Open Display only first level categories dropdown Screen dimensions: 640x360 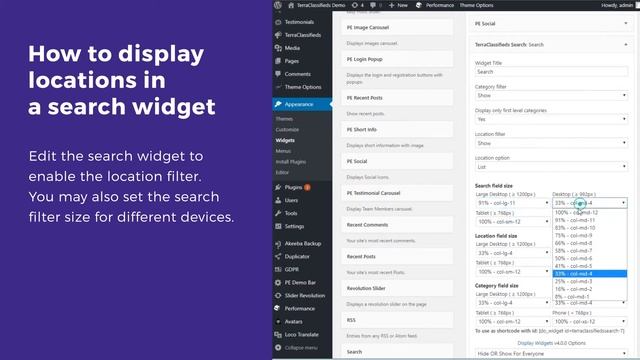coord(551,119)
